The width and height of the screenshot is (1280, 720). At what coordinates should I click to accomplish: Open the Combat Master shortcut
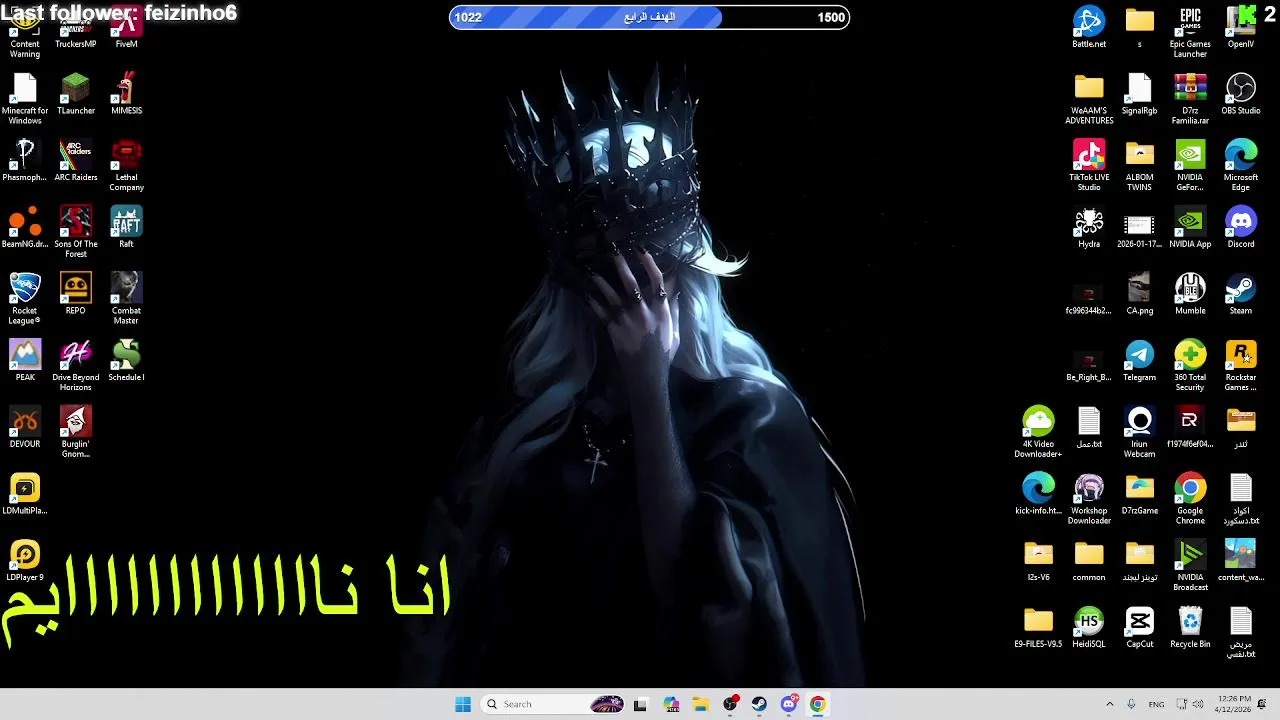[126, 298]
